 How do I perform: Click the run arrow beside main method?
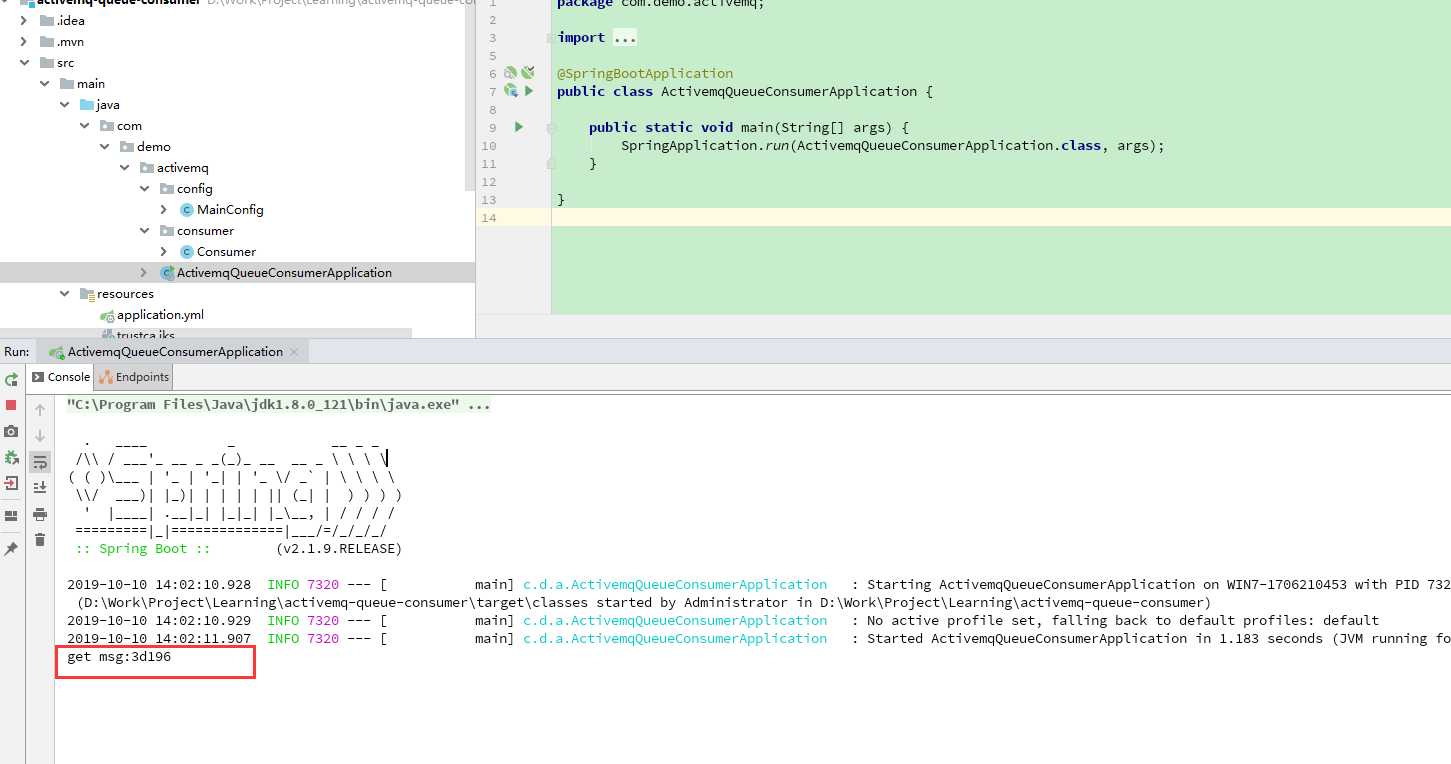pos(519,127)
